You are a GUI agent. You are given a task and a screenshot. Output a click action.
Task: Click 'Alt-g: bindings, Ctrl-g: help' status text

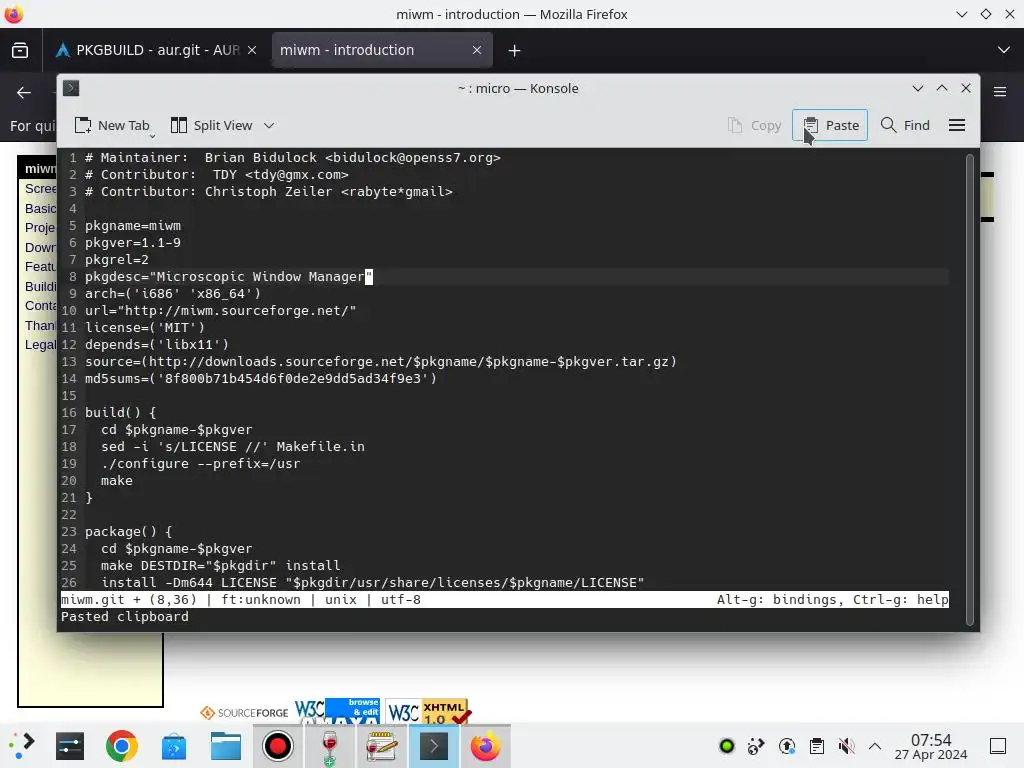tap(832, 600)
